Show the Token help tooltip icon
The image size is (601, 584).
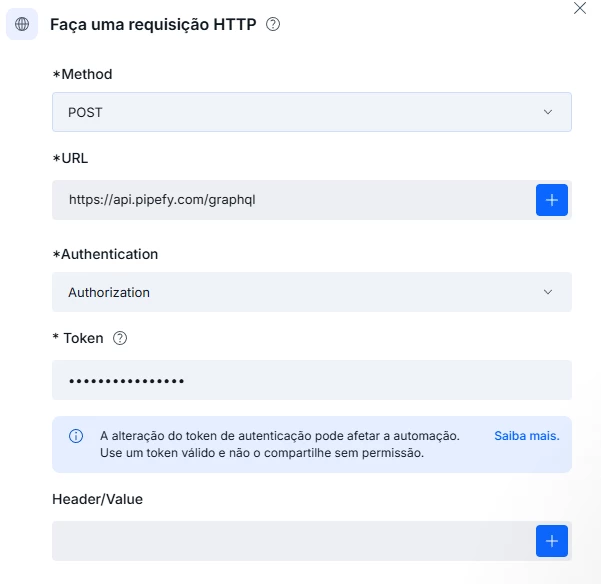click(x=120, y=338)
